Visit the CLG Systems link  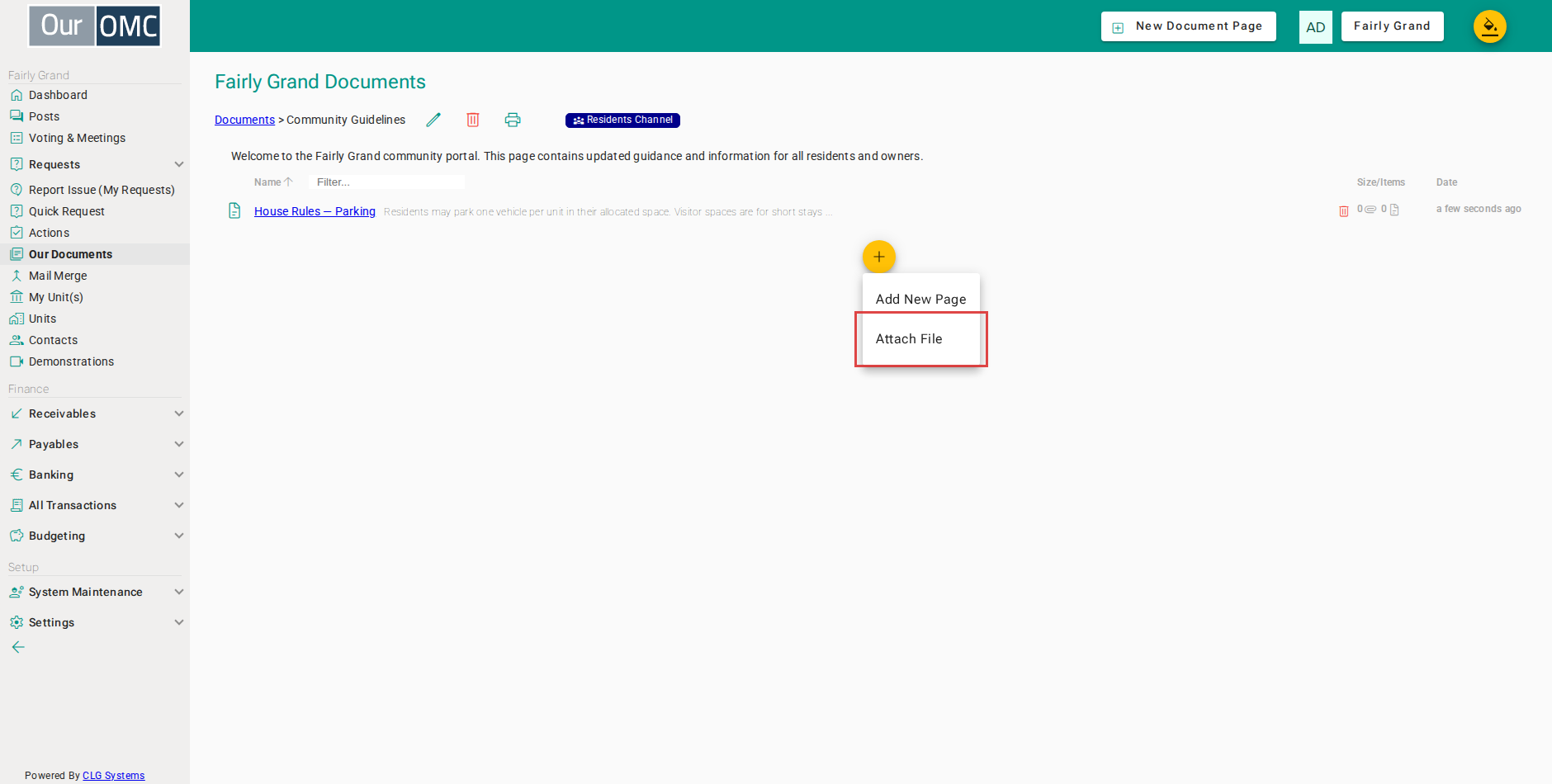tap(113, 776)
